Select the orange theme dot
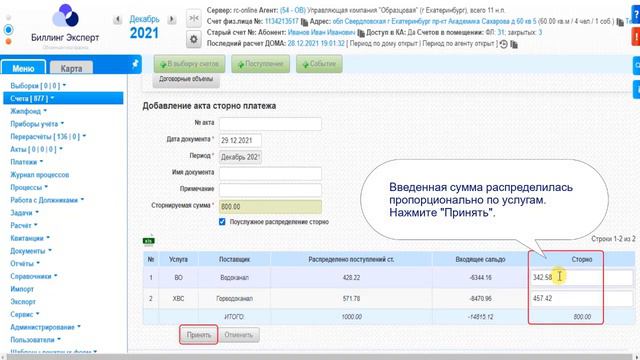The height and width of the screenshot is (360, 640). coord(8,42)
